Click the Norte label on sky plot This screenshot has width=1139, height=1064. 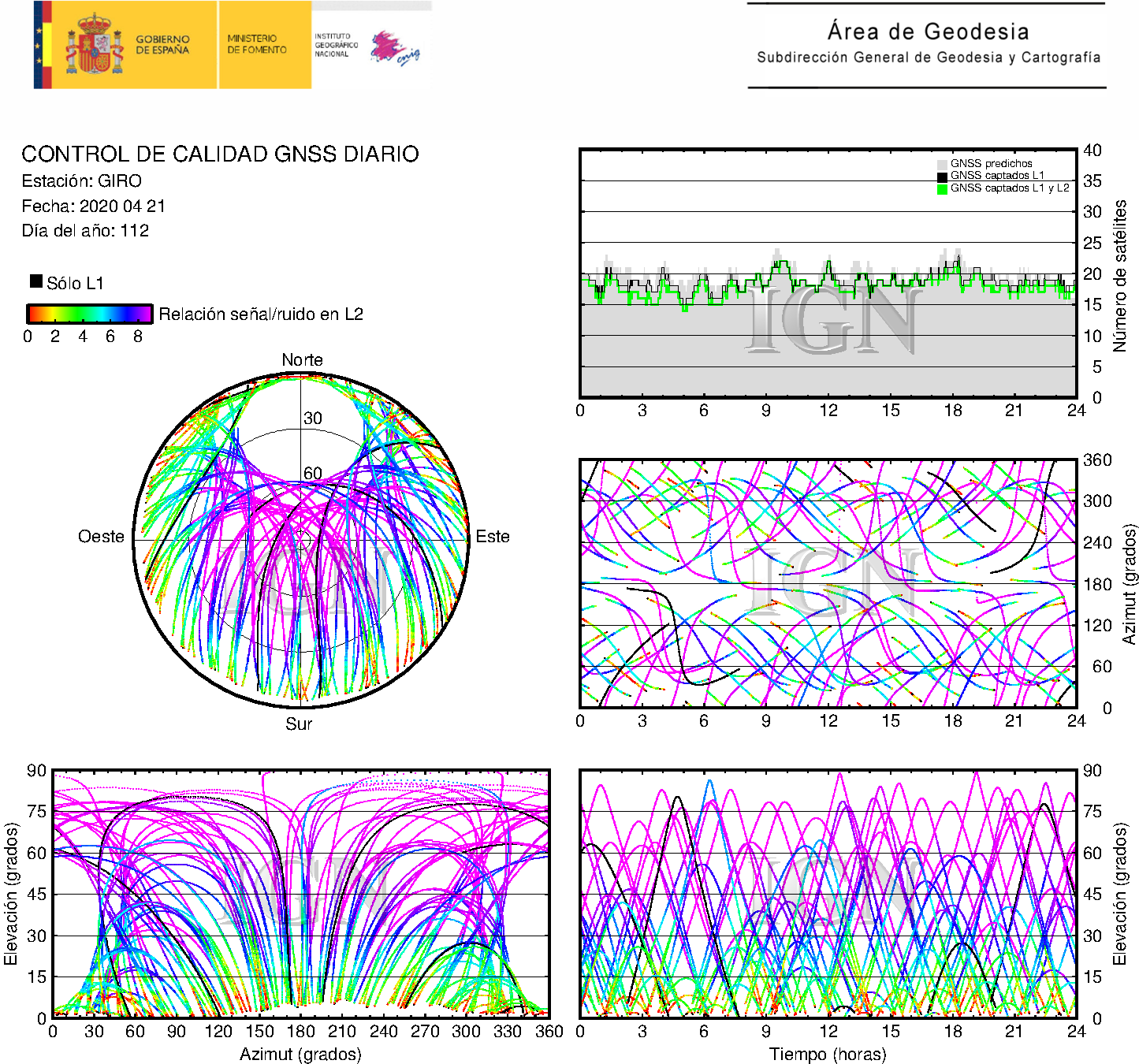tap(302, 360)
